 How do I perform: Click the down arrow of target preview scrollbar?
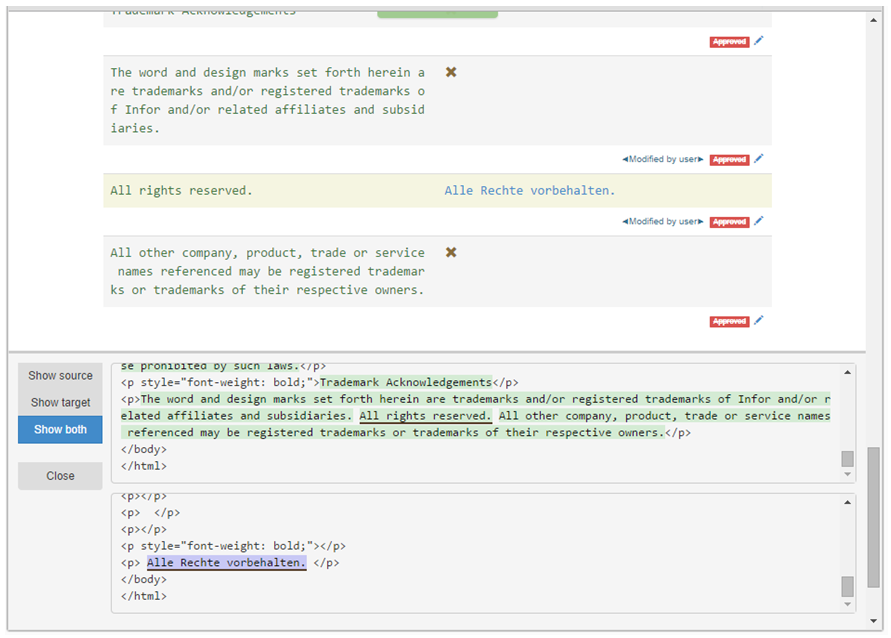848,604
